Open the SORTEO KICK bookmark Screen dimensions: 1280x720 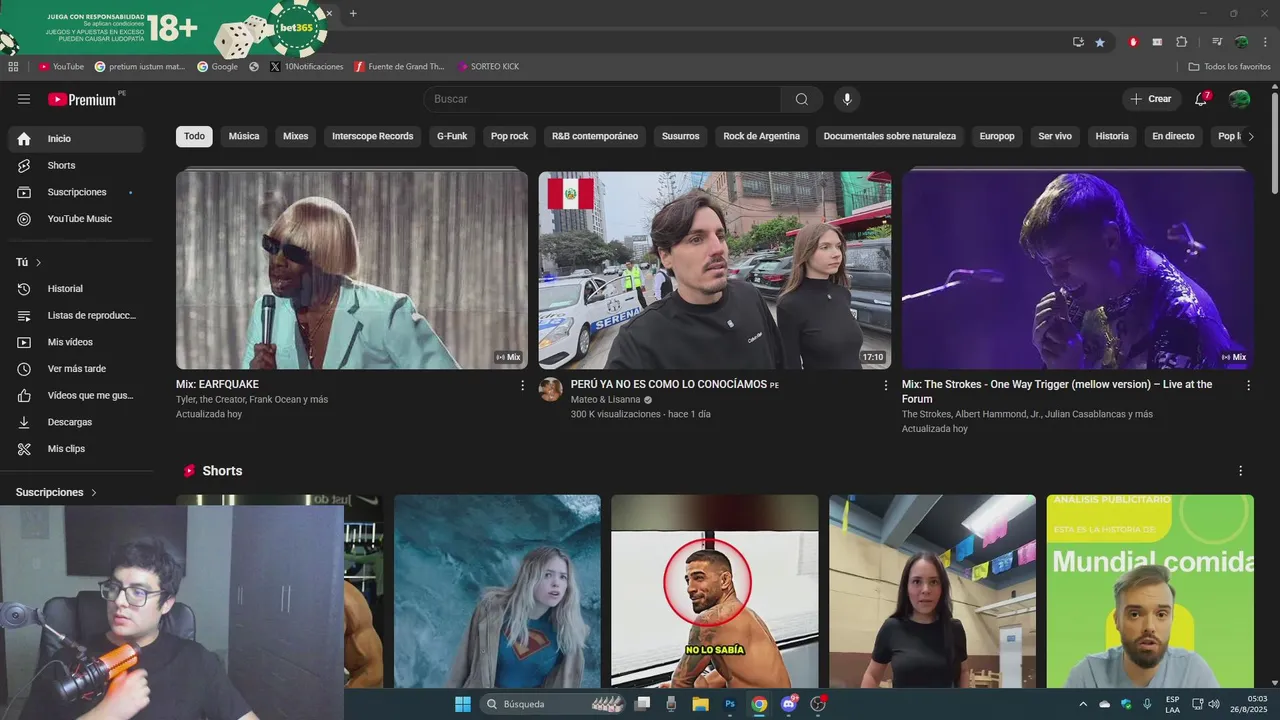[x=488, y=67]
